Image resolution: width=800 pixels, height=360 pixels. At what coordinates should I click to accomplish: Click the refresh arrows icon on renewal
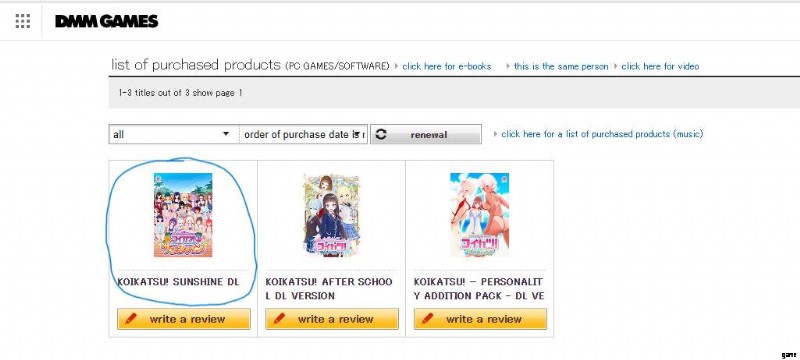(x=381, y=134)
